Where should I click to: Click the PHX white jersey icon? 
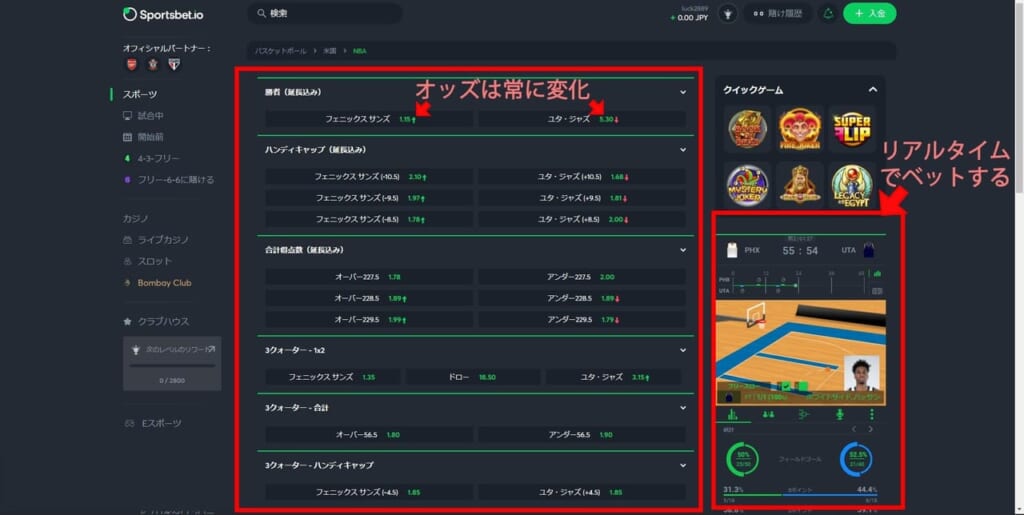point(733,250)
